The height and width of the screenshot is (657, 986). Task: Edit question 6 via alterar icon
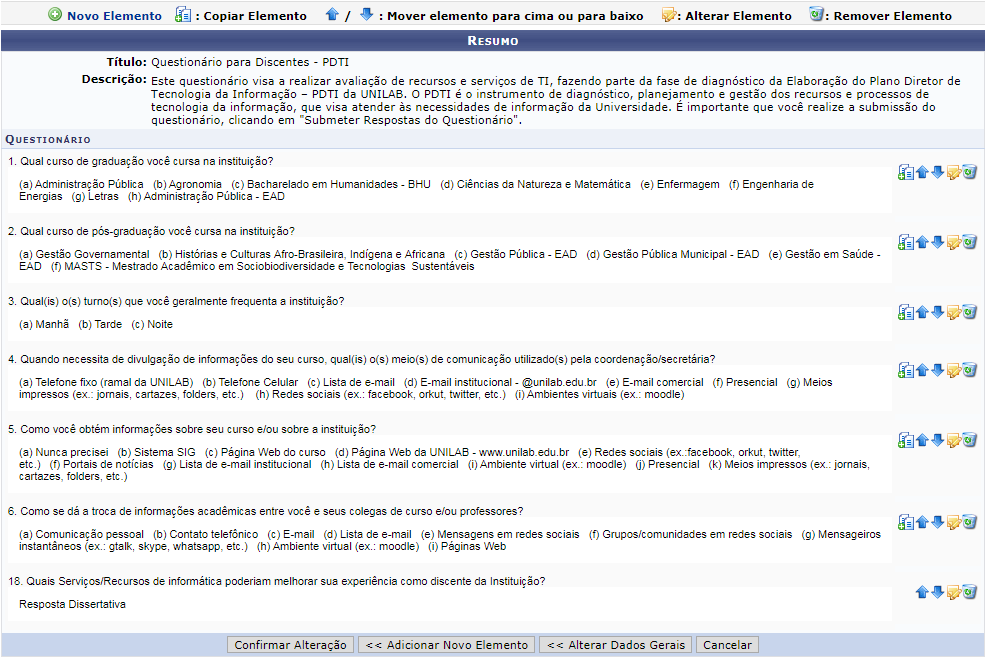click(x=953, y=519)
